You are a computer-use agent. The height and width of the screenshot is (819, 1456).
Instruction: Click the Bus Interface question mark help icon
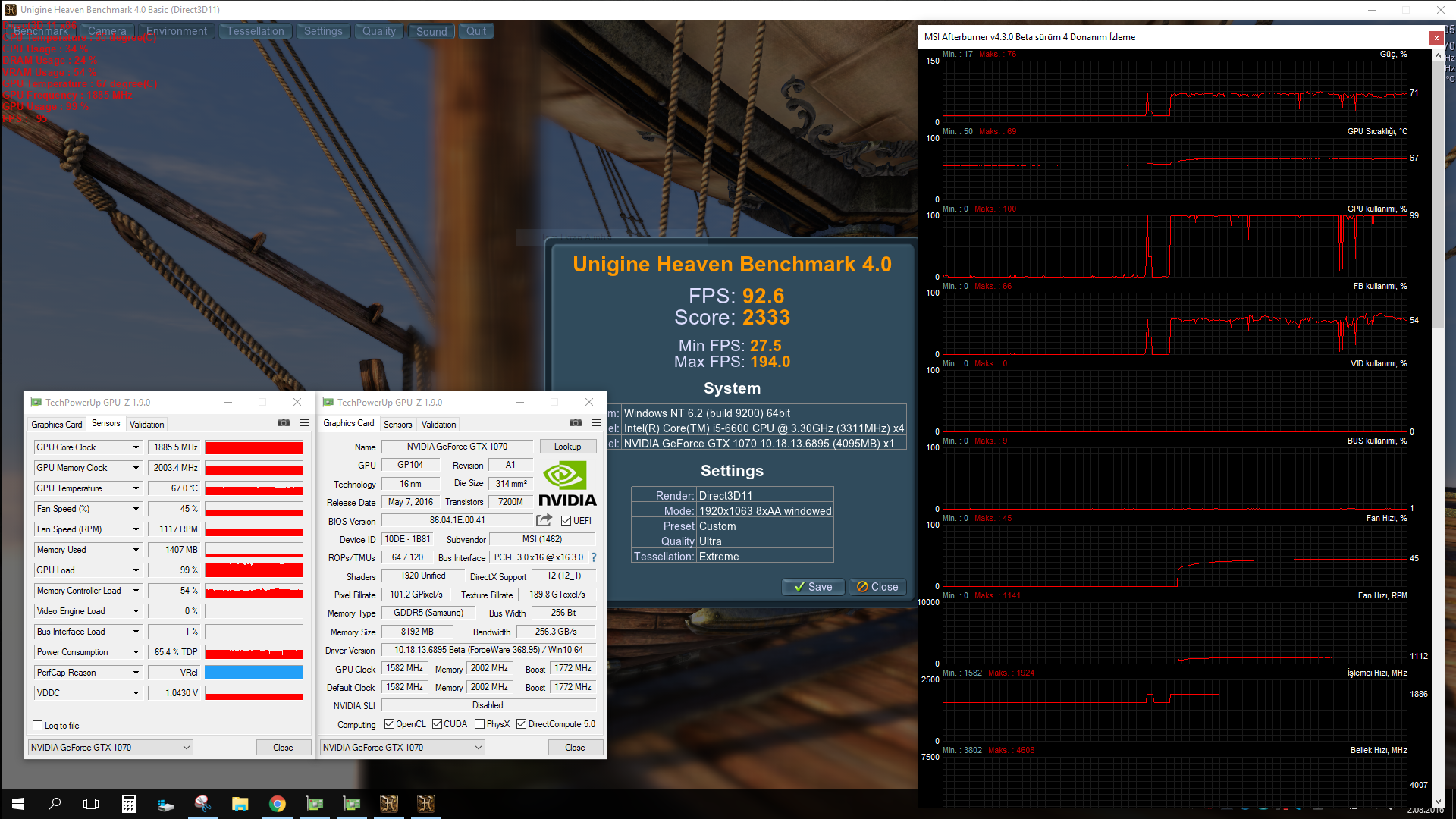pyautogui.click(x=594, y=557)
